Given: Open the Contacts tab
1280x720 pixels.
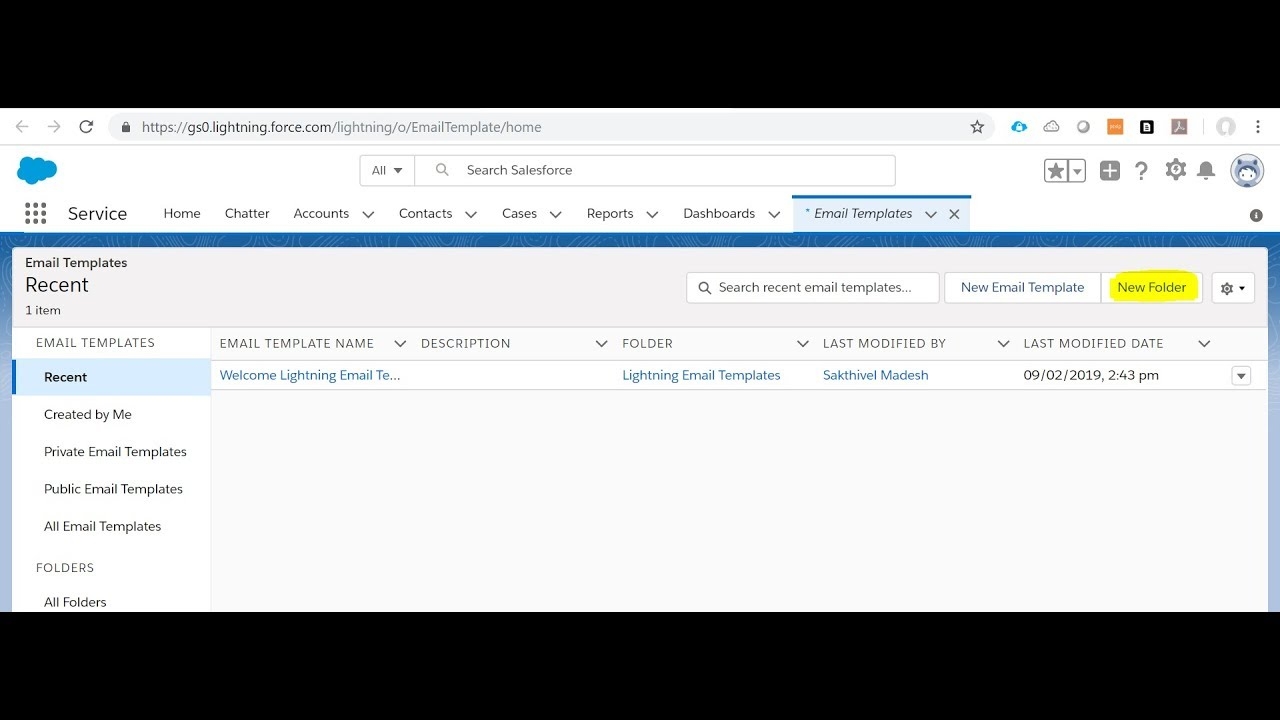Looking at the screenshot, I should [425, 213].
